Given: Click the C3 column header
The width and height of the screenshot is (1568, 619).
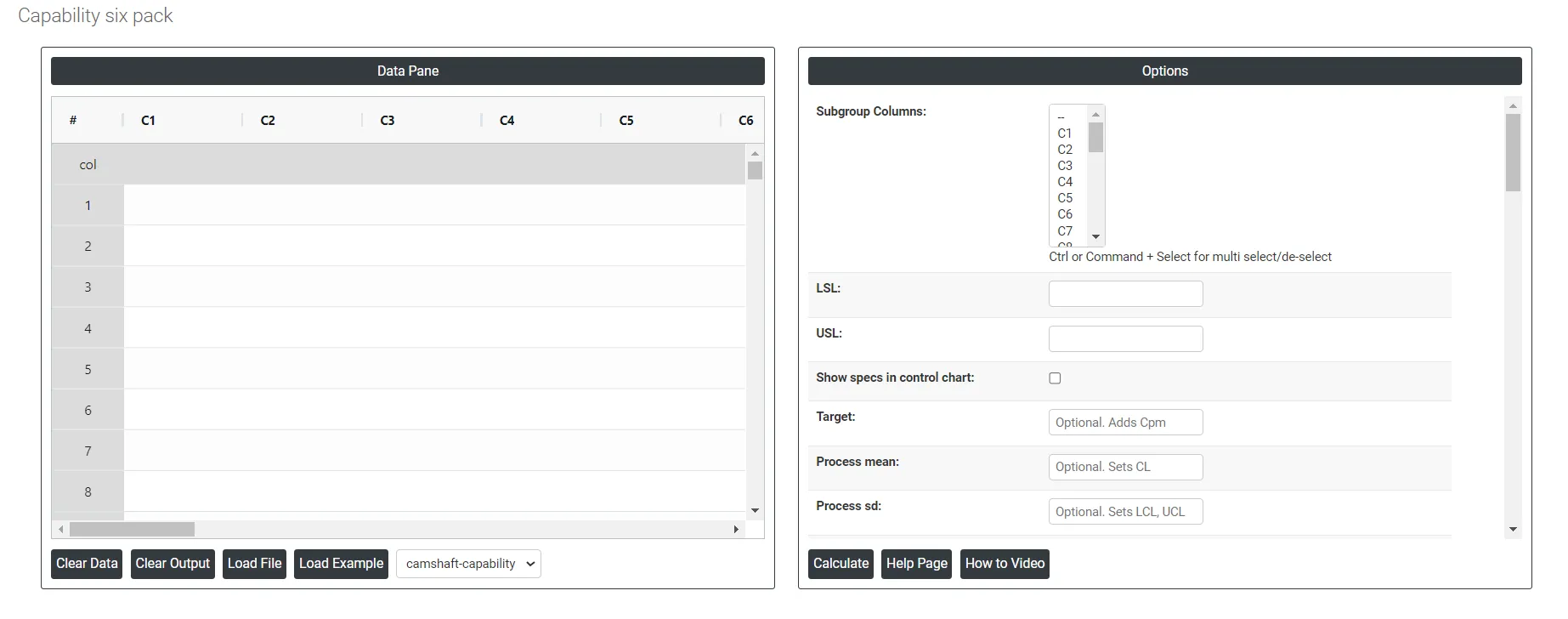Looking at the screenshot, I should coord(422,120).
